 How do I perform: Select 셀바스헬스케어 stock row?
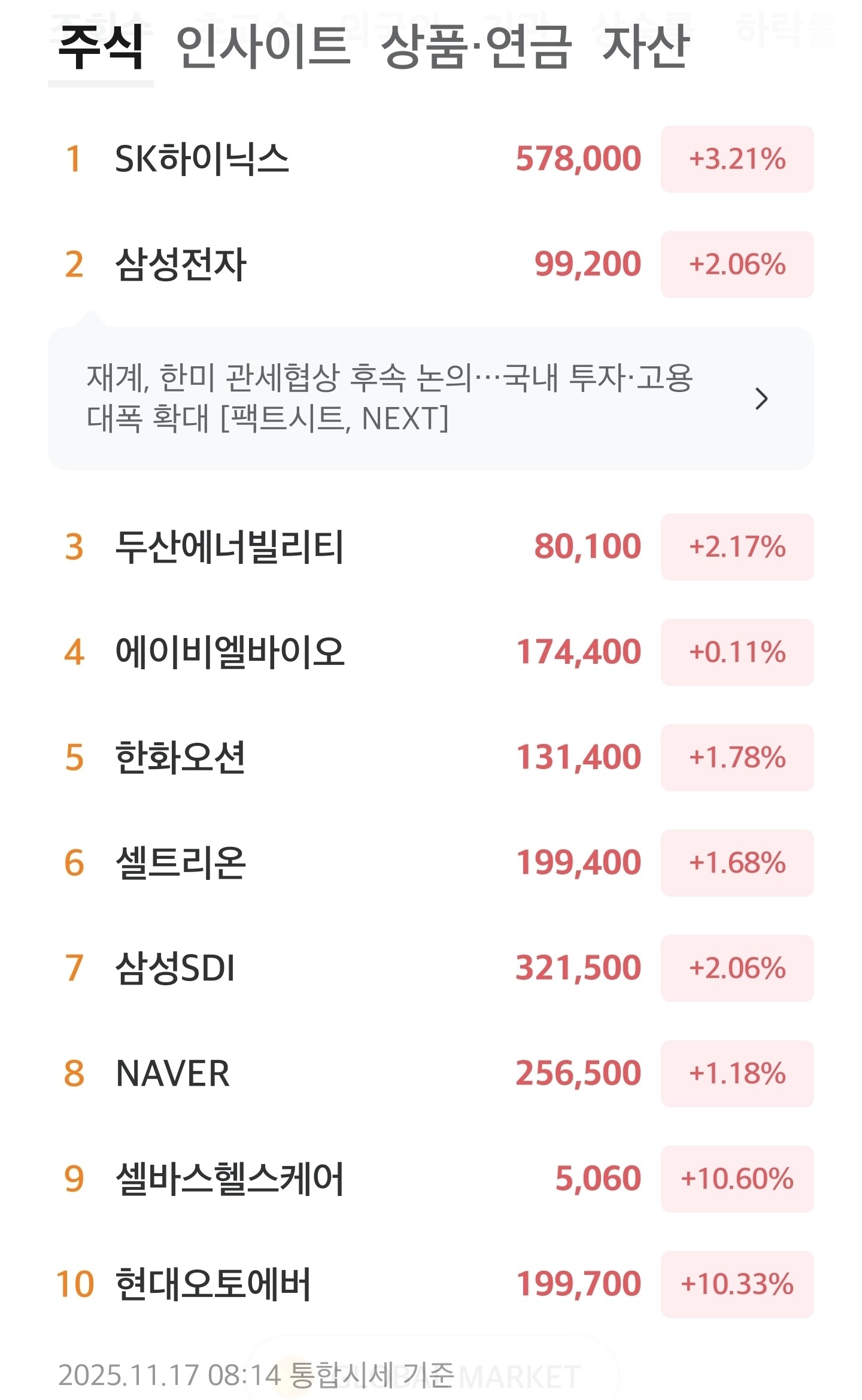(230, 1179)
